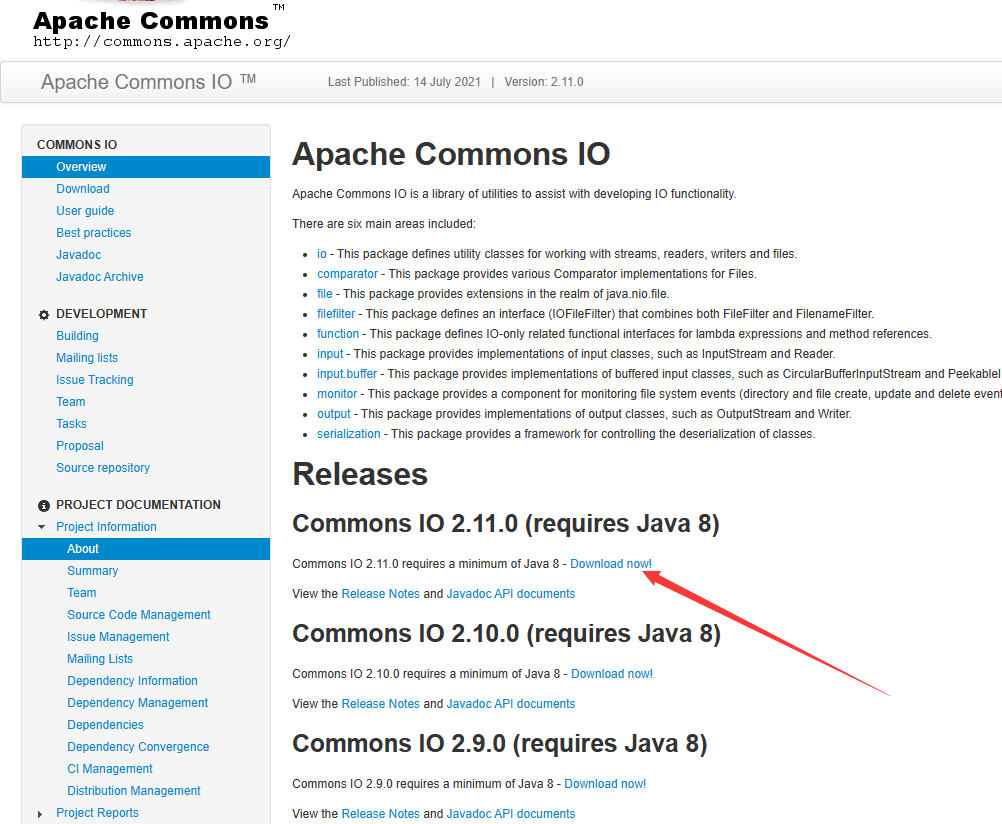
Task: Open Team under Project Information
Action: click(82, 593)
